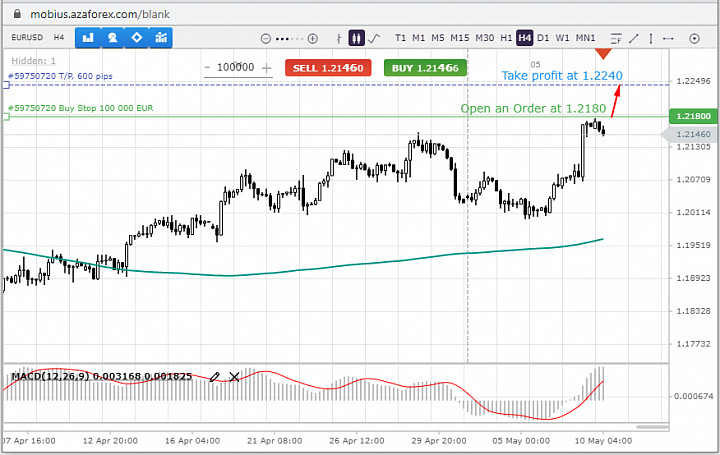
Task: Click the 10 May 04:00 time label
Action: point(603,441)
